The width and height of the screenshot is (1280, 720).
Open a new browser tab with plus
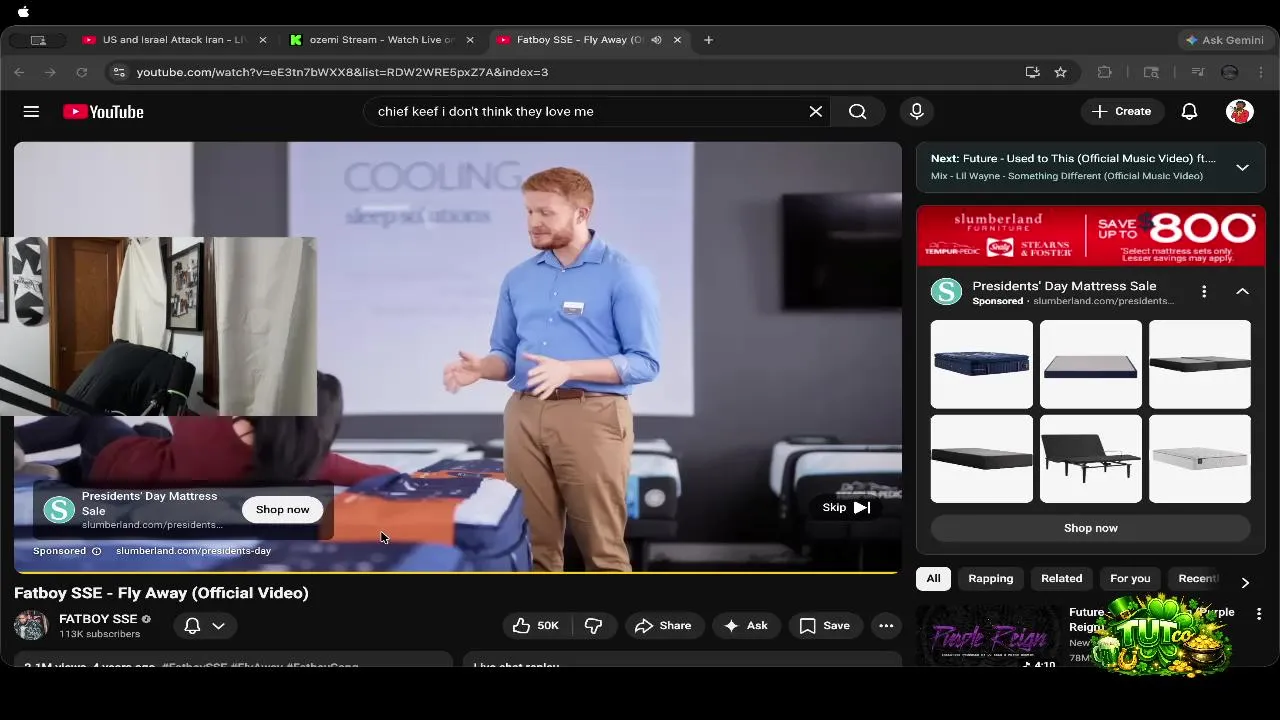pyautogui.click(x=708, y=40)
